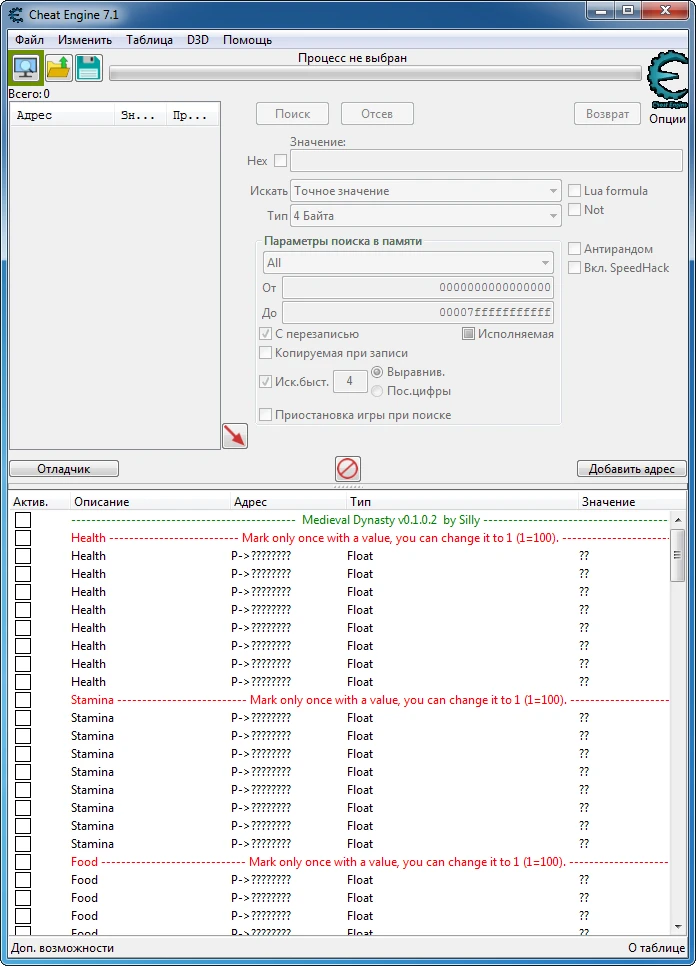Screen dimensions: 696x966
Task: Click the scan progress bar
Action: pos(375,74)
